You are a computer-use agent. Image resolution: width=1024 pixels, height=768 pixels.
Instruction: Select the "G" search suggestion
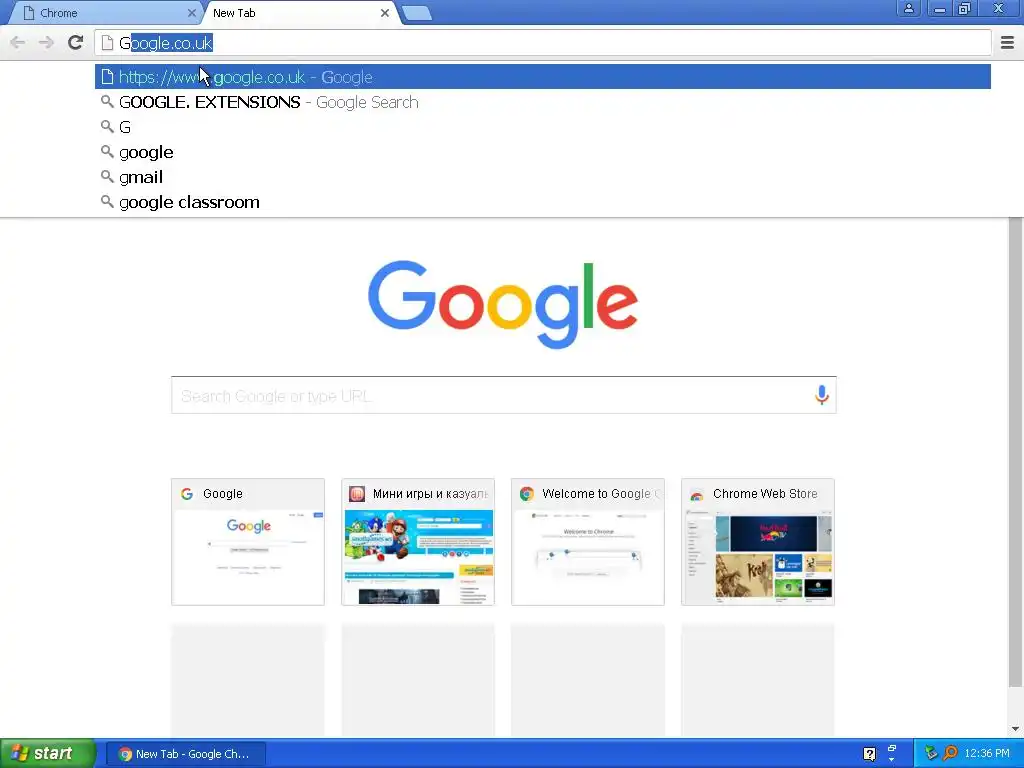543,127
